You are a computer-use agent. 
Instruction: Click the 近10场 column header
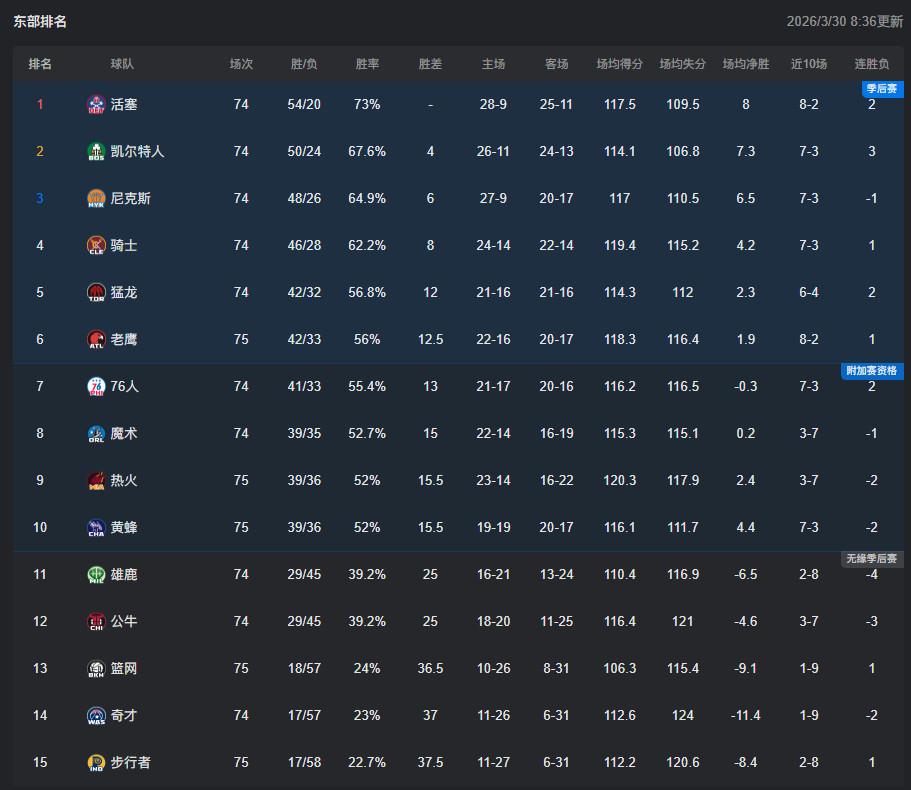tap(809, 64)
